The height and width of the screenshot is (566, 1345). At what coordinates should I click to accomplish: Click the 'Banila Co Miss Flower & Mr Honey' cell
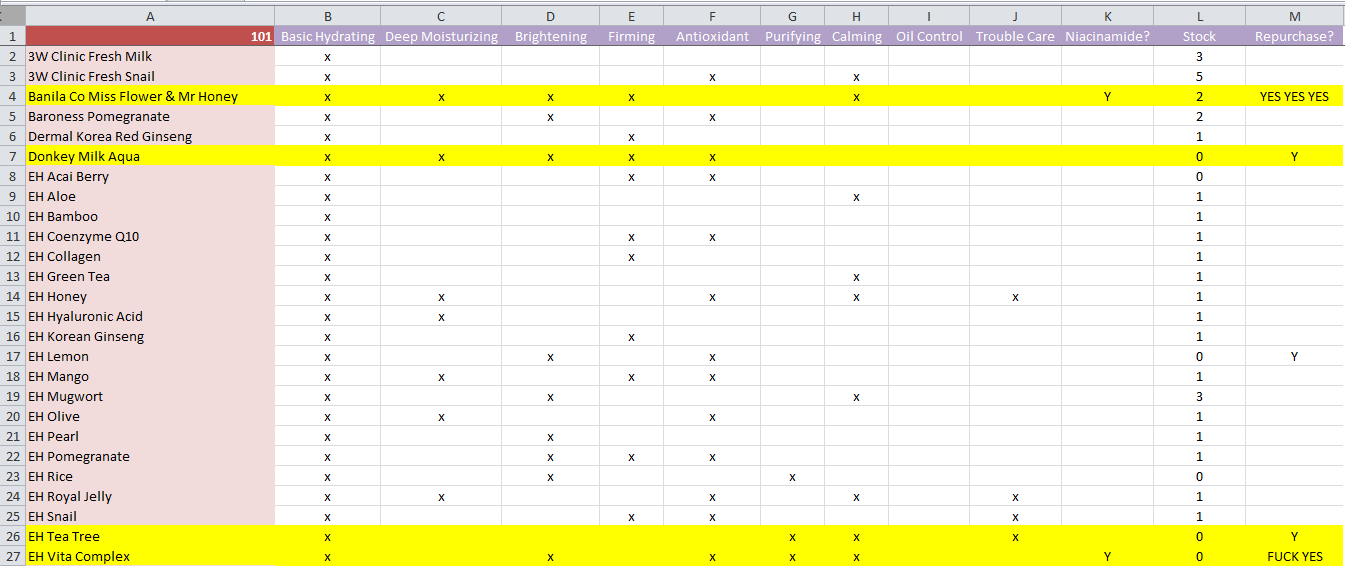tap(133, 97)
